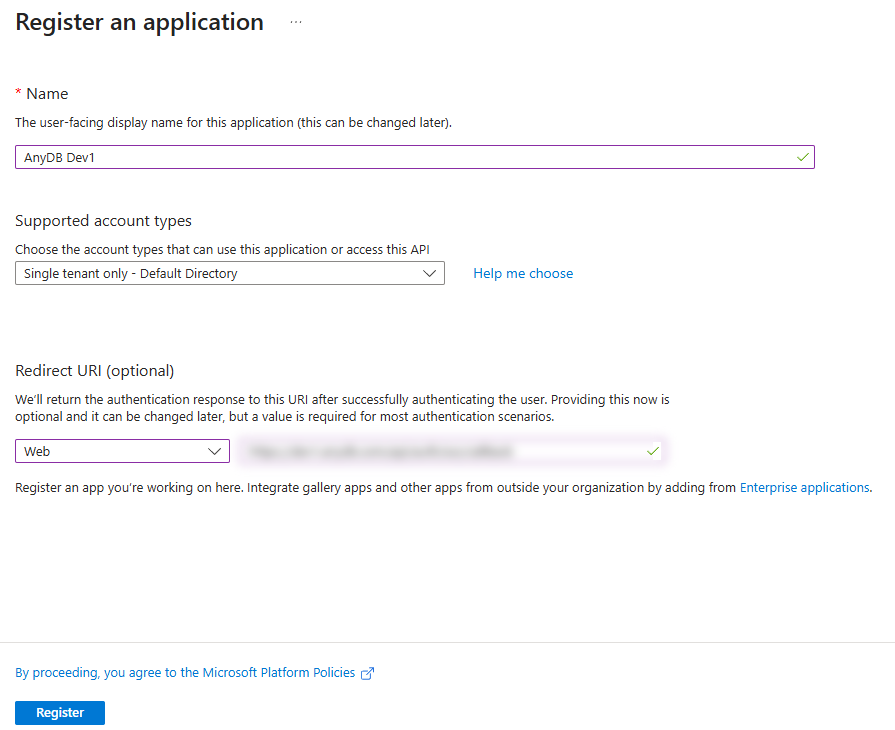Image resolution: width=895 pixels, height=730 pixels.
Task: Open the Microsoft Platform Policies link
Action: [x=185, y=672]
